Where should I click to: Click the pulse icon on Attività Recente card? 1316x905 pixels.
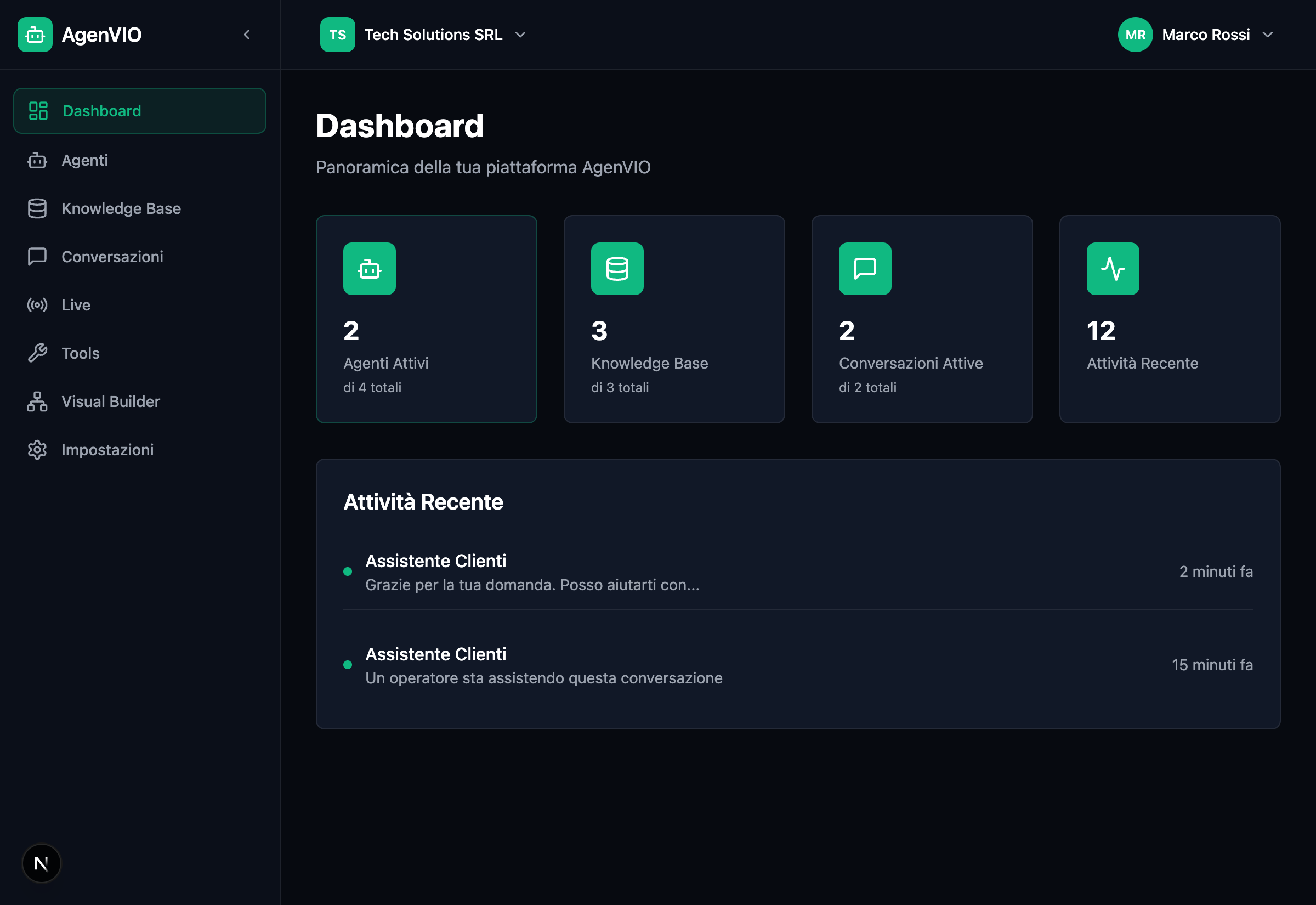pos(1113,269)
